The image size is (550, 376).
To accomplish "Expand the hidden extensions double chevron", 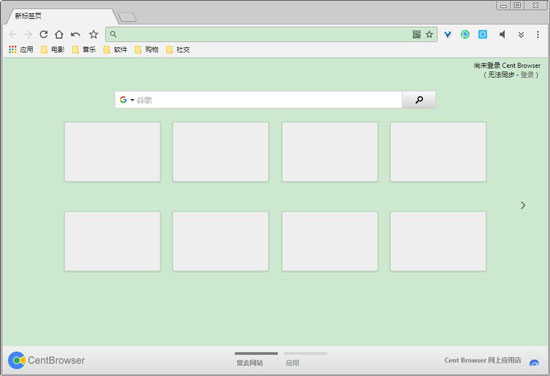I will 521,34.
